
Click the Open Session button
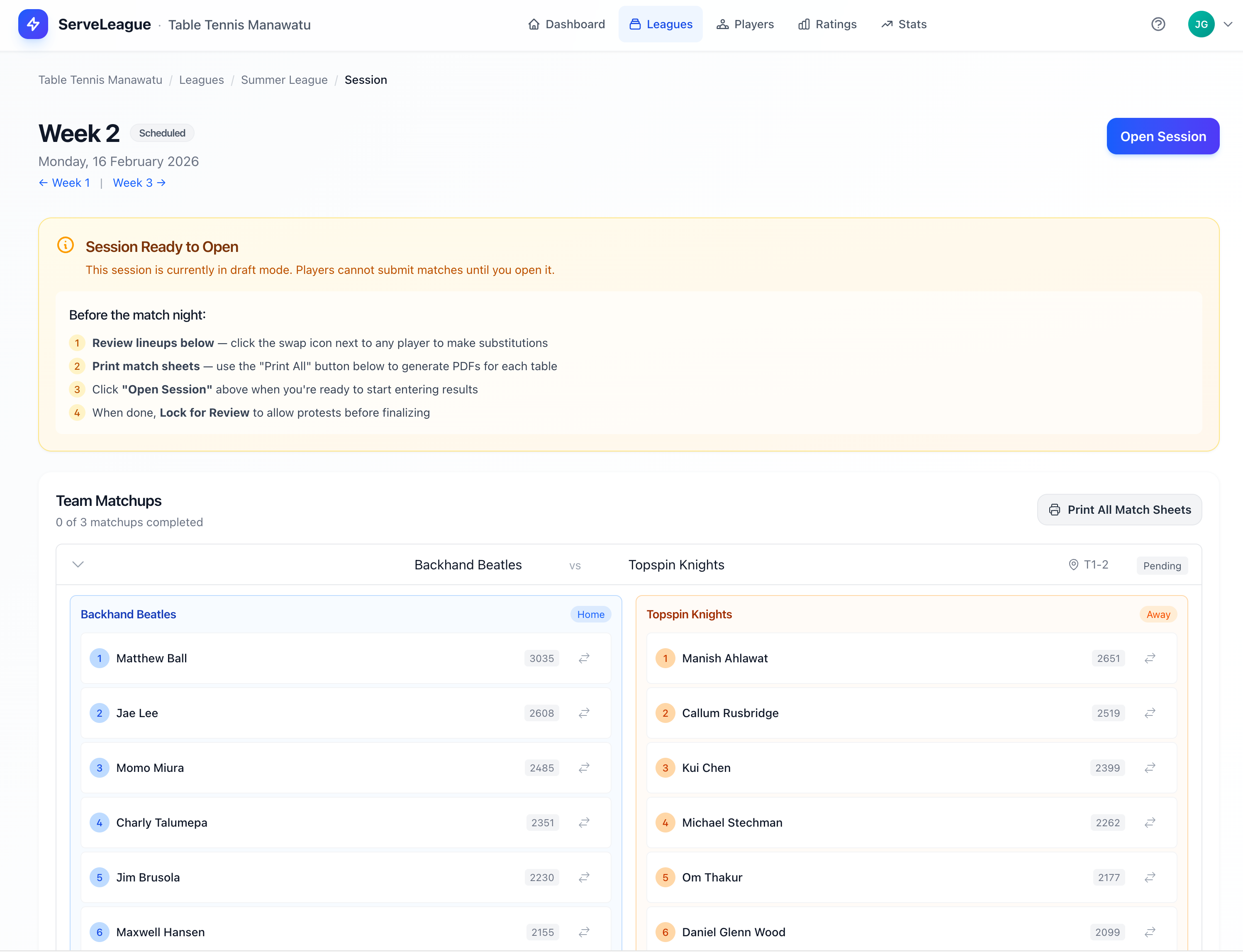tap(1163, 136)
